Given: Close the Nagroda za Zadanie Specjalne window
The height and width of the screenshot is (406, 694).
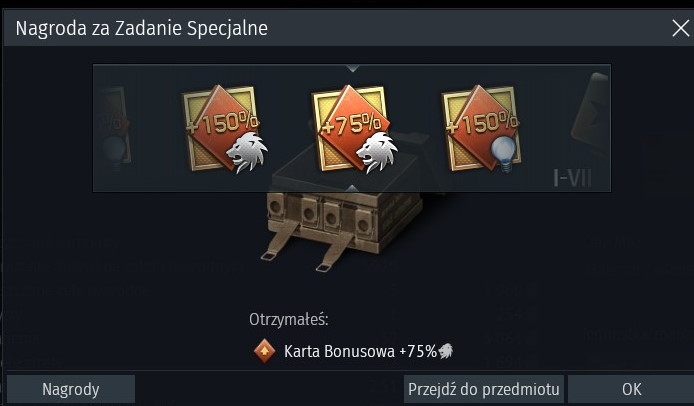Looking at the screenshot, I should [x=680, y=28].
